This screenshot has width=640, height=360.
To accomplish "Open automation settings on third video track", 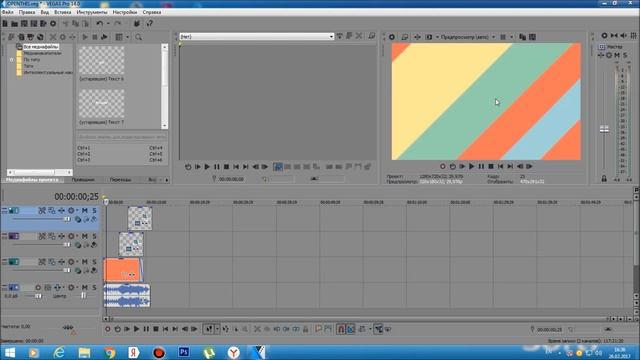I will [x=71, y=262].
